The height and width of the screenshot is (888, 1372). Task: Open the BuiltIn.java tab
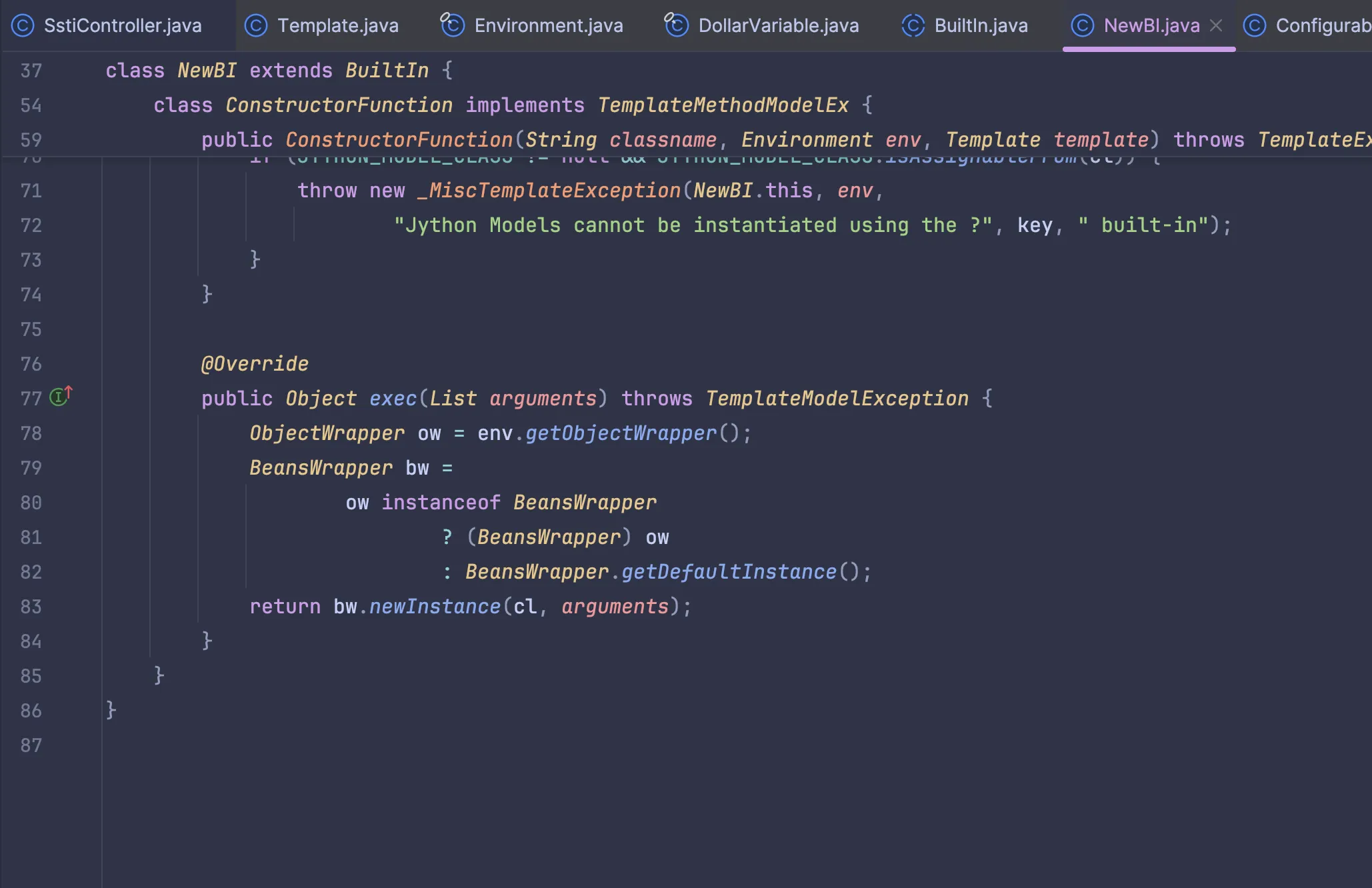965,25
